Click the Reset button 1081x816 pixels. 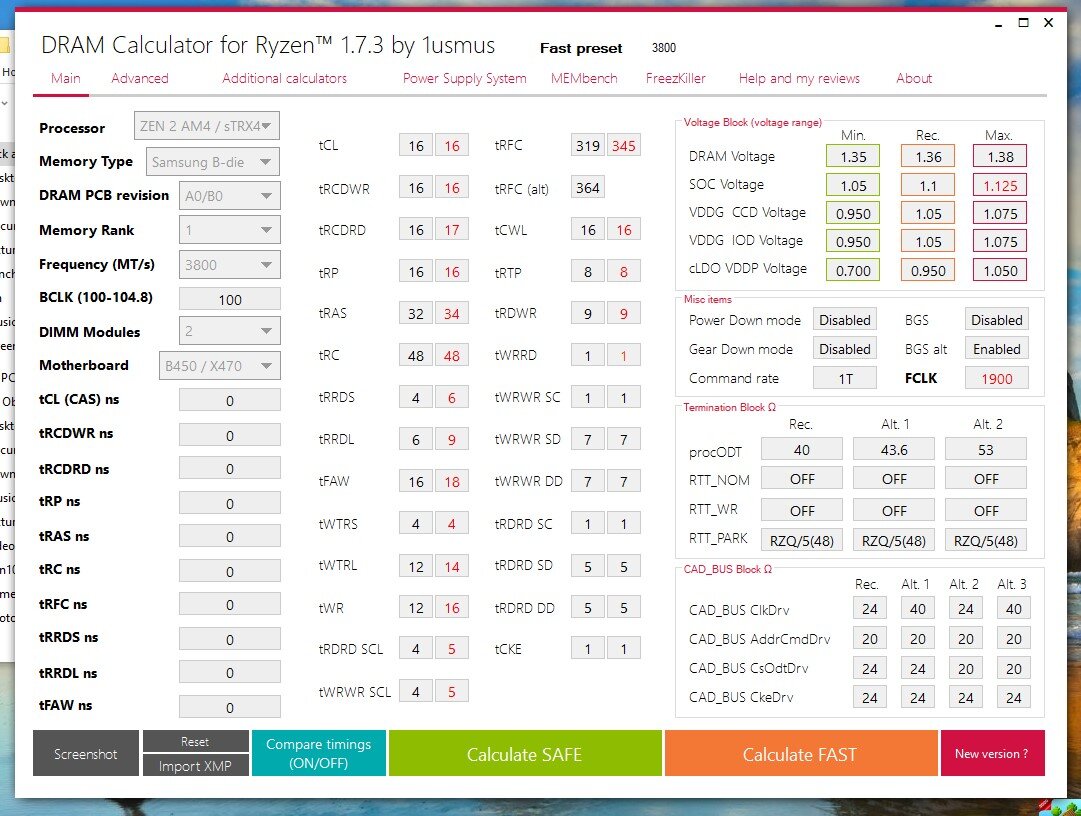coord(195,742)
